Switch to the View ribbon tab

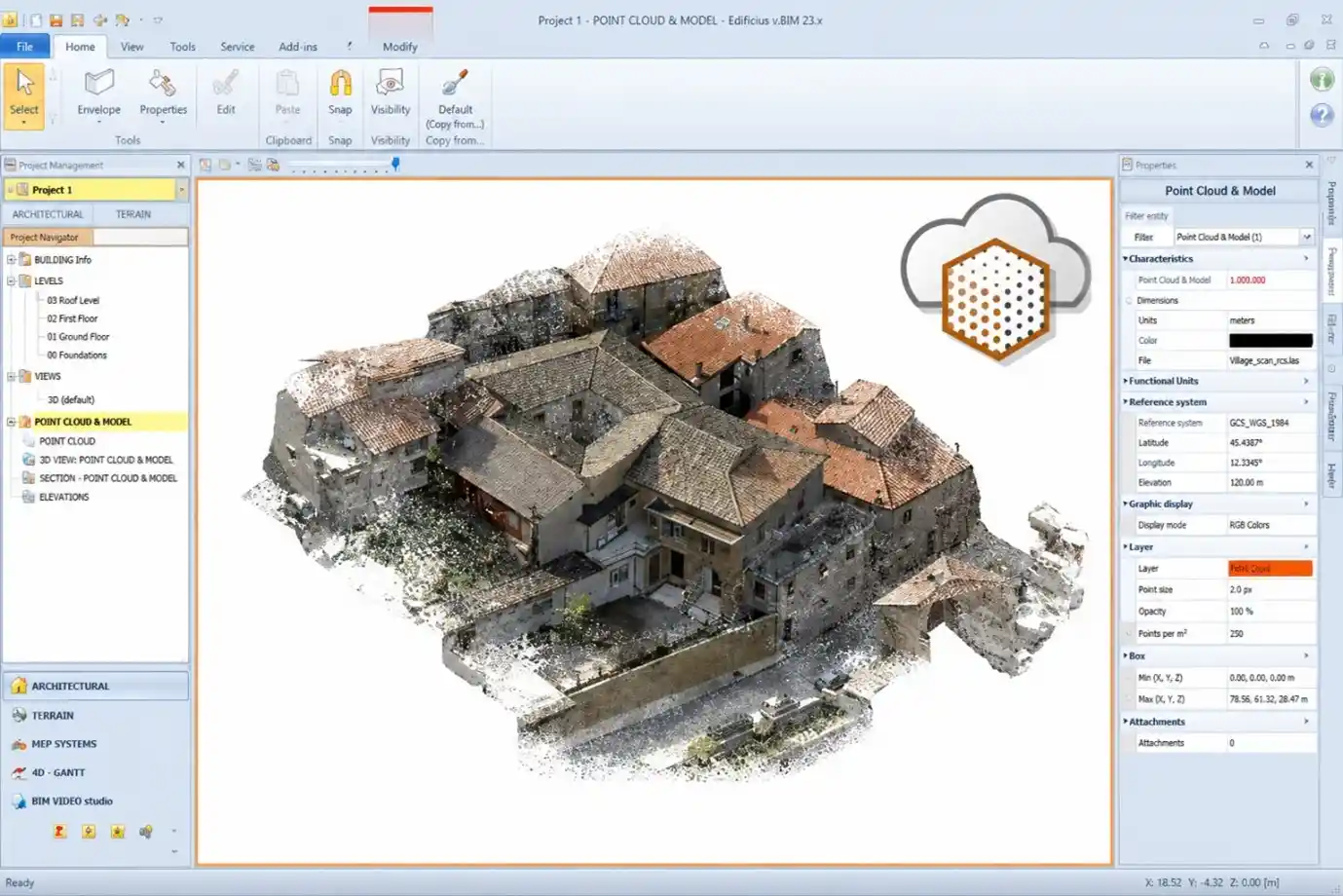131,46
